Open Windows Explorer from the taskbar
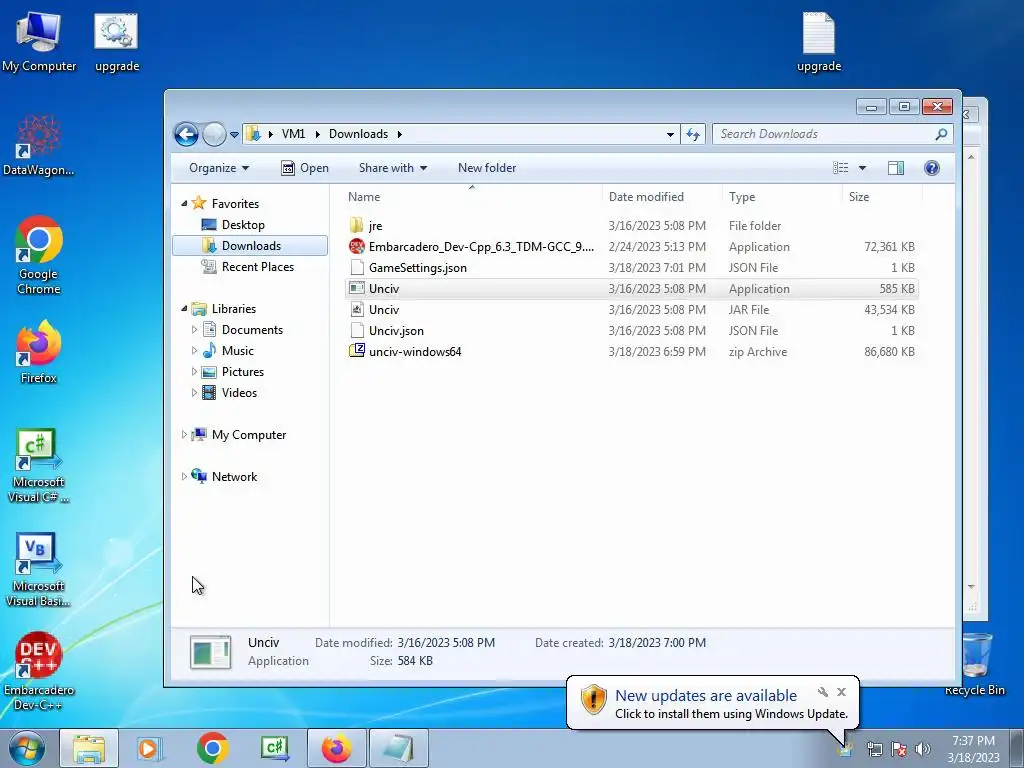Screen dimensions: 1024x768 (89, 748)
